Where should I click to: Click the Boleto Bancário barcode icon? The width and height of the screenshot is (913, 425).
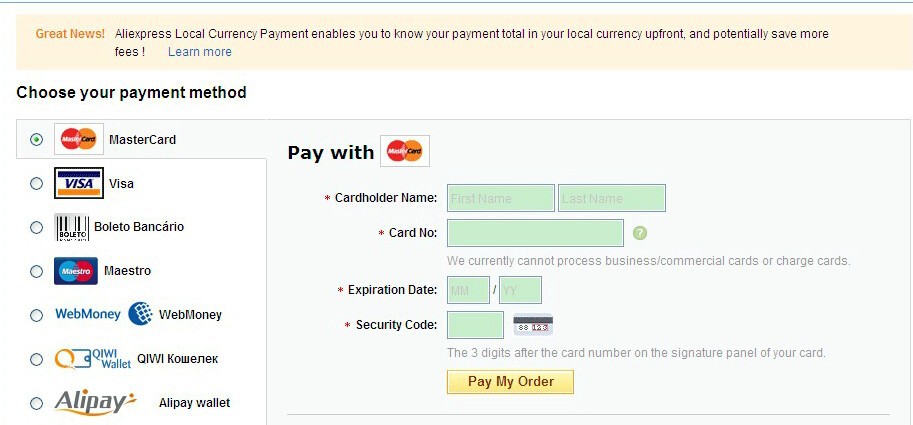pos(72,227)
